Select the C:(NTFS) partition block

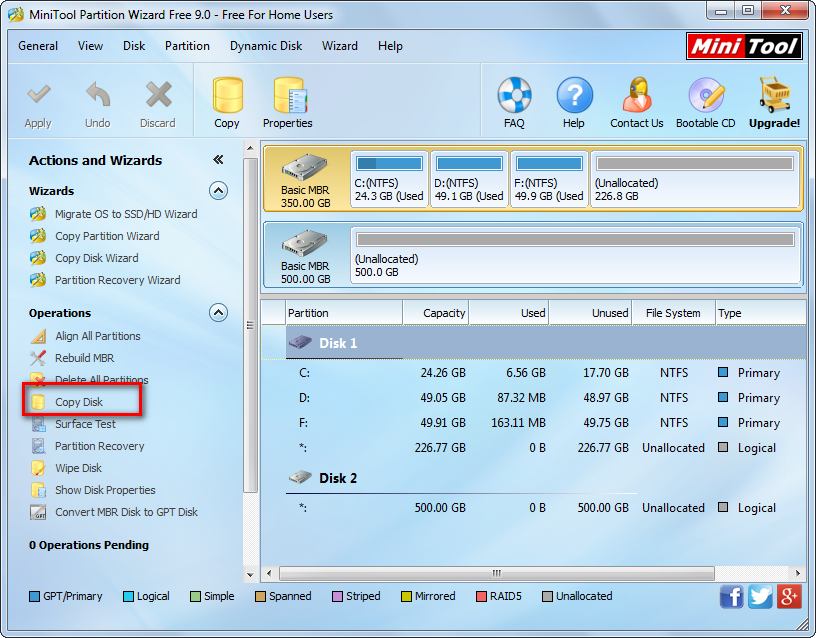click(x=389, y=179)
